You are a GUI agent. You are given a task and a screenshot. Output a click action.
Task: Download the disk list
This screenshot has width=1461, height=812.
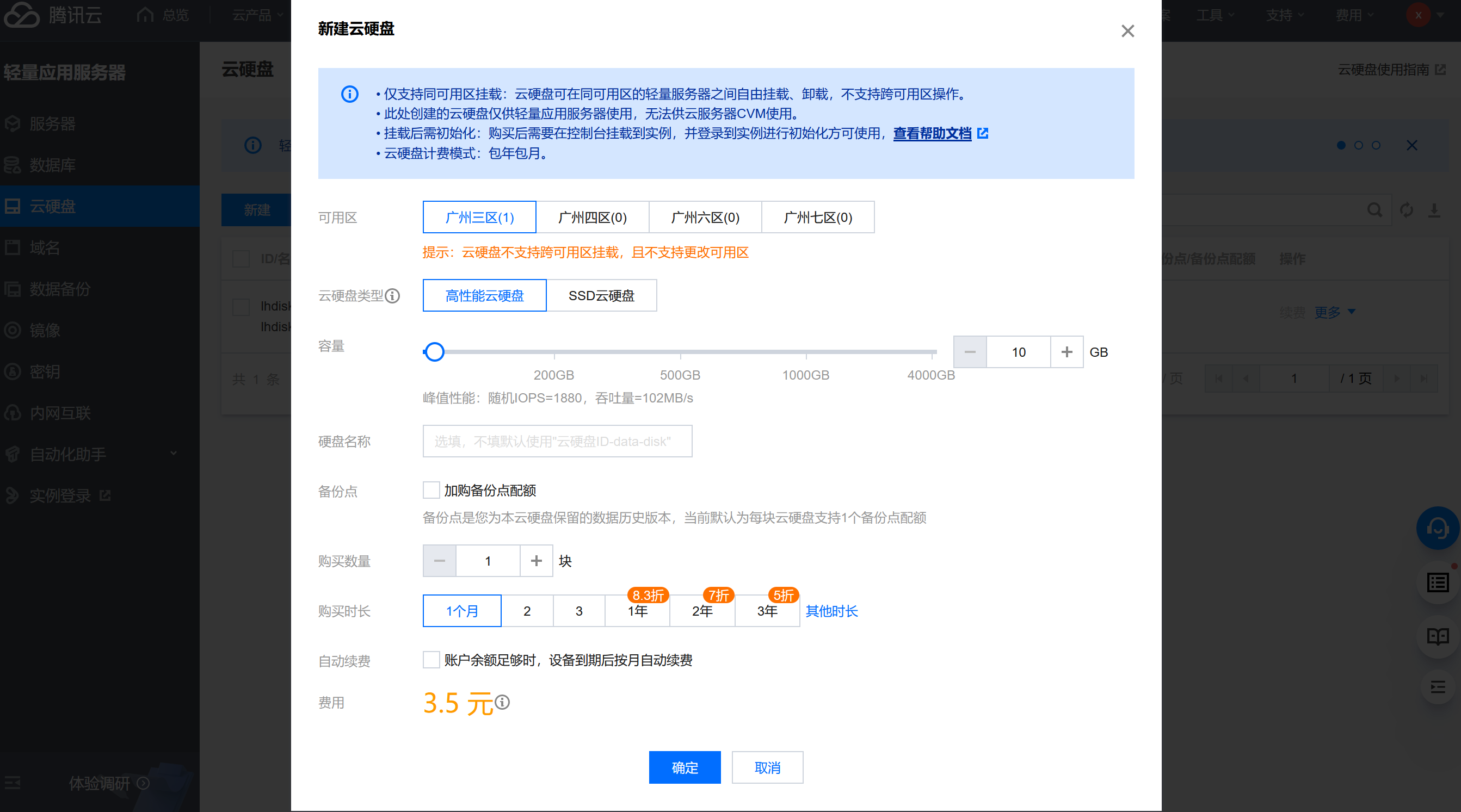pos(1434,210)
